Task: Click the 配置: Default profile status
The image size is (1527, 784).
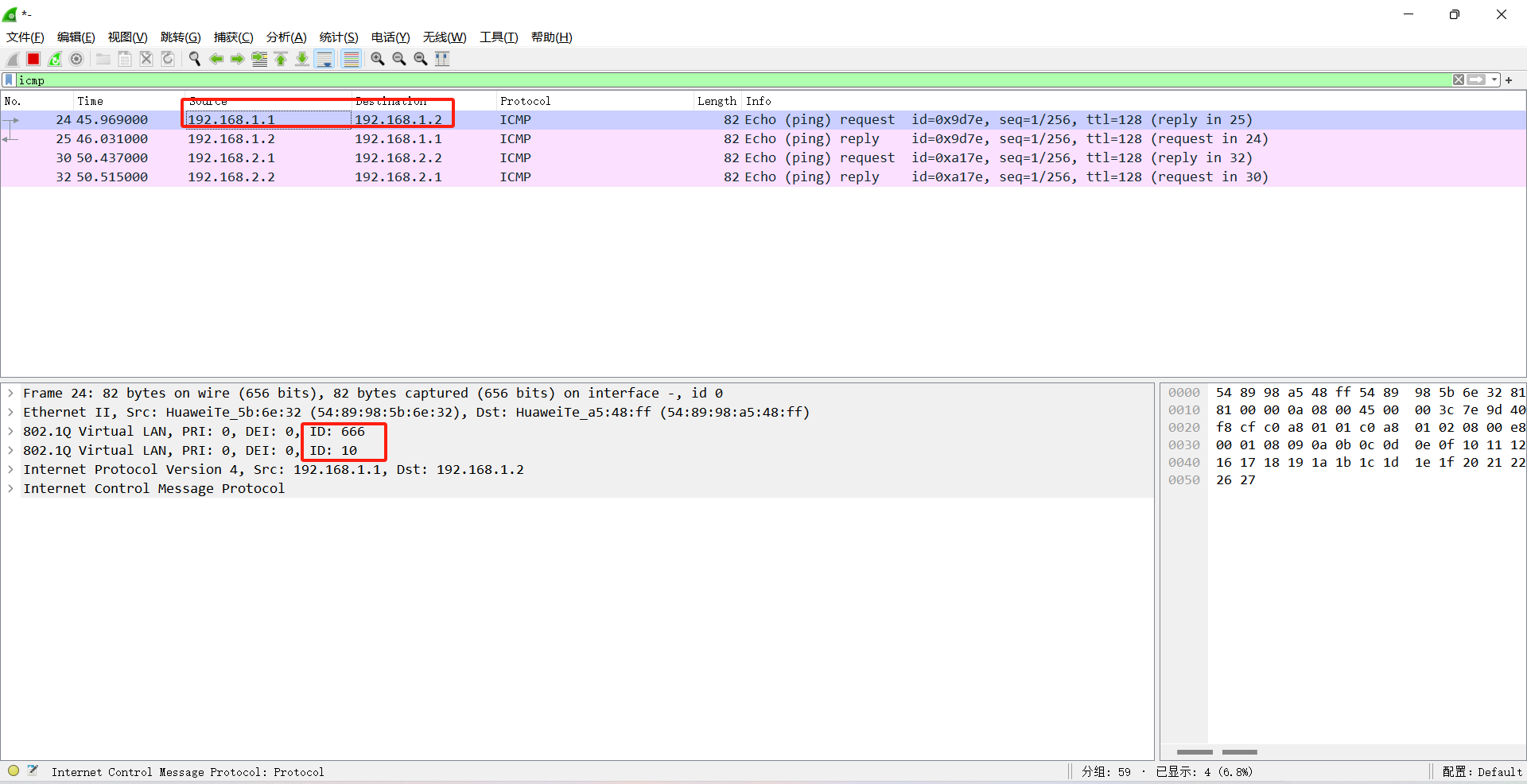Action: pos(1482,771)
